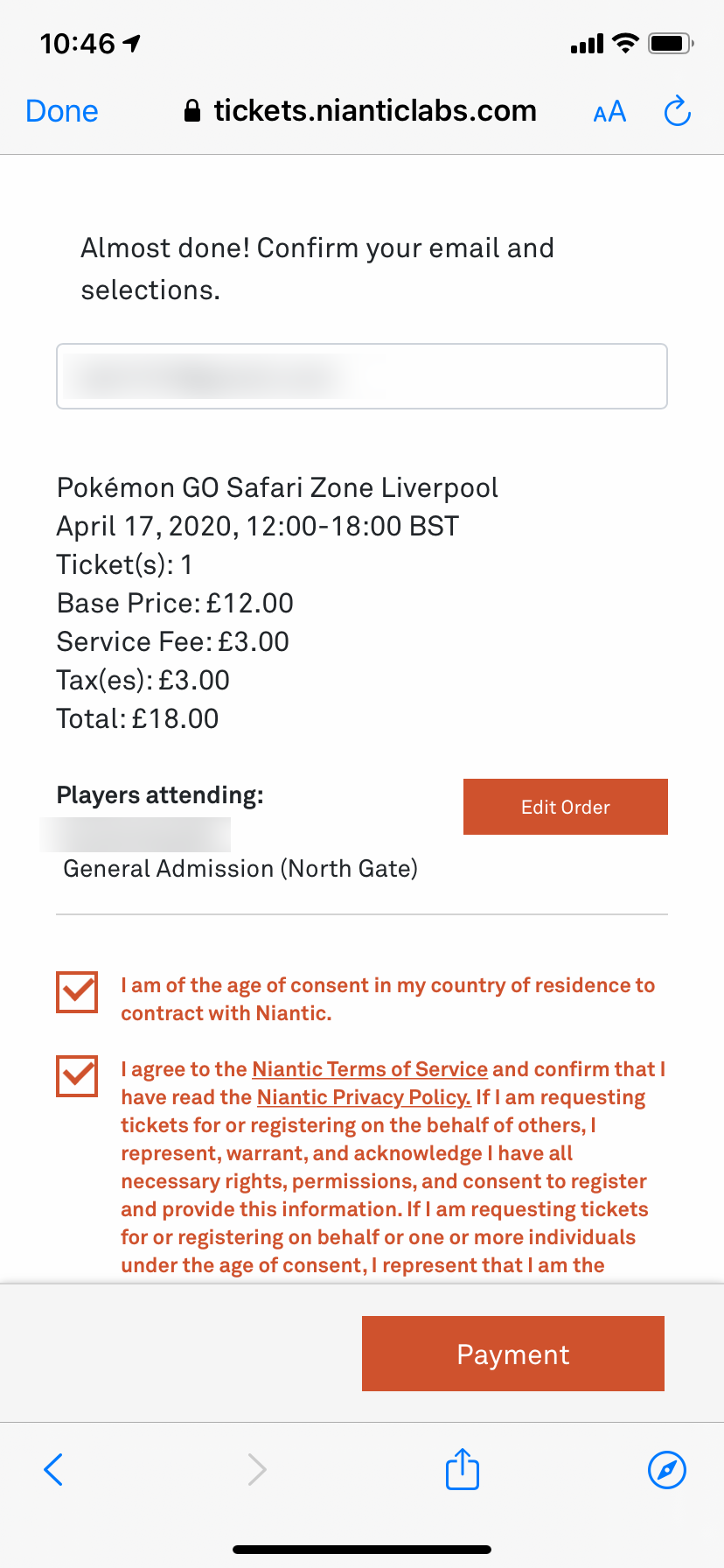Tap the General Admission (North Gate) entry
The height and width of the screenshot is (1568, 724).
click(240, 869)
